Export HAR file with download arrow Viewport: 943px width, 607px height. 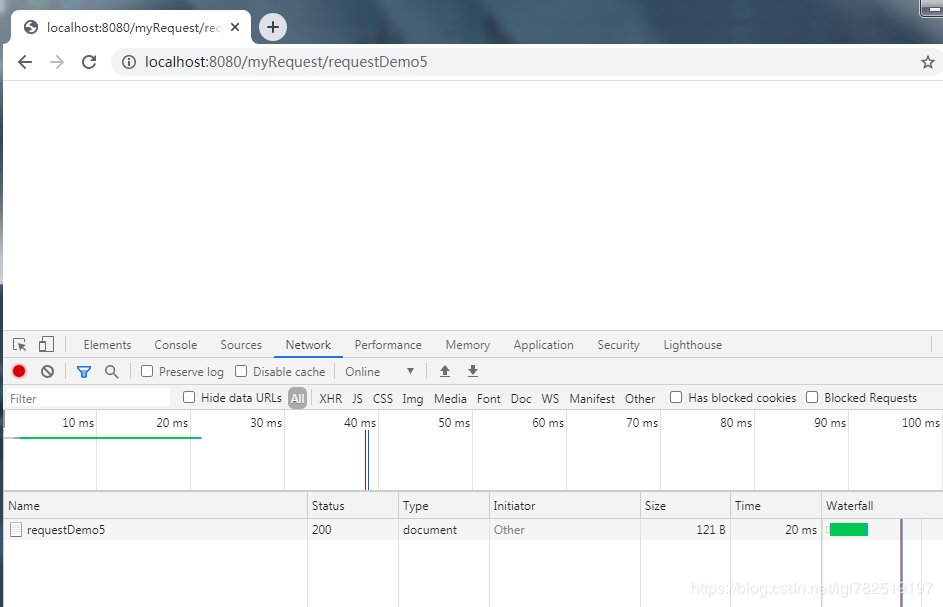(x=473, y=372)
